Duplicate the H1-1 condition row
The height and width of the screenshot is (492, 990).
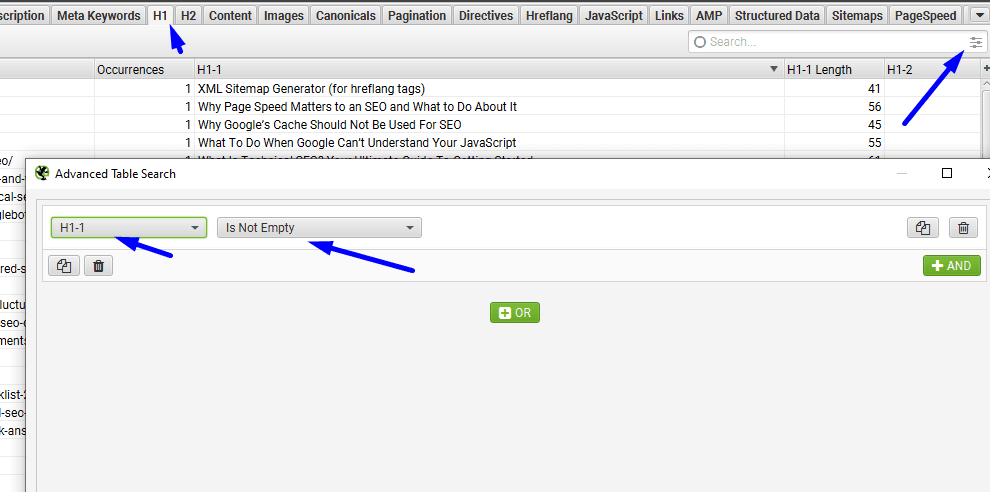(x=921, y=228)
